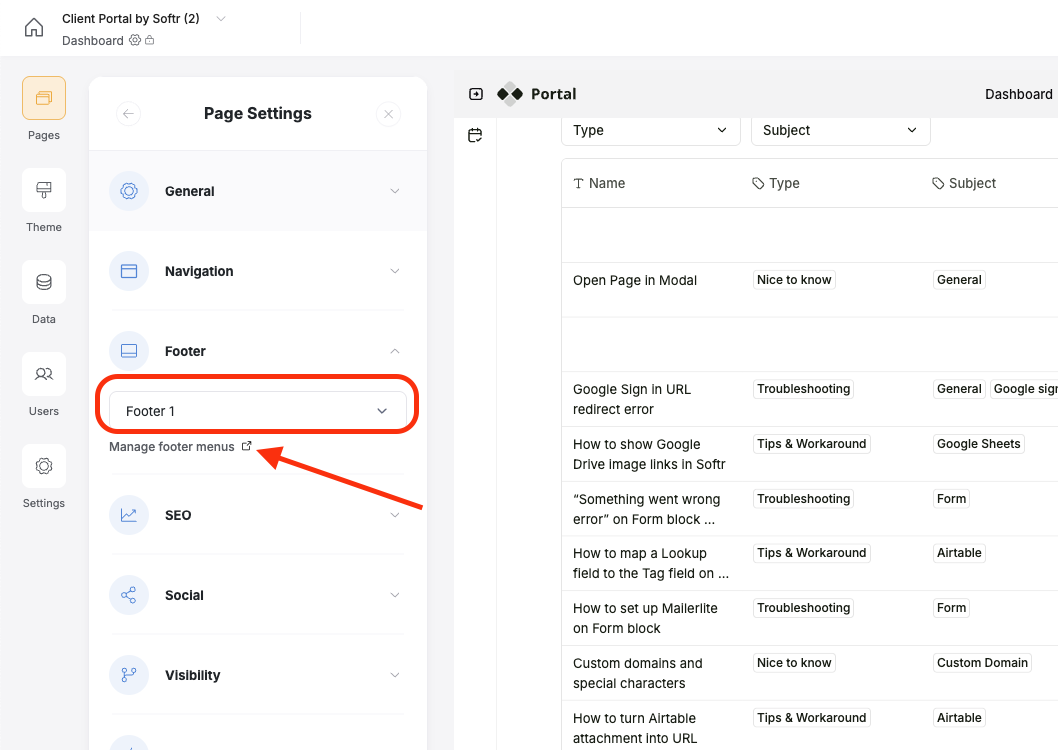Select How to map a Lookup field row
Image resolution: width=1058 pixels, height=750 pixels.
tap(810, 563)
